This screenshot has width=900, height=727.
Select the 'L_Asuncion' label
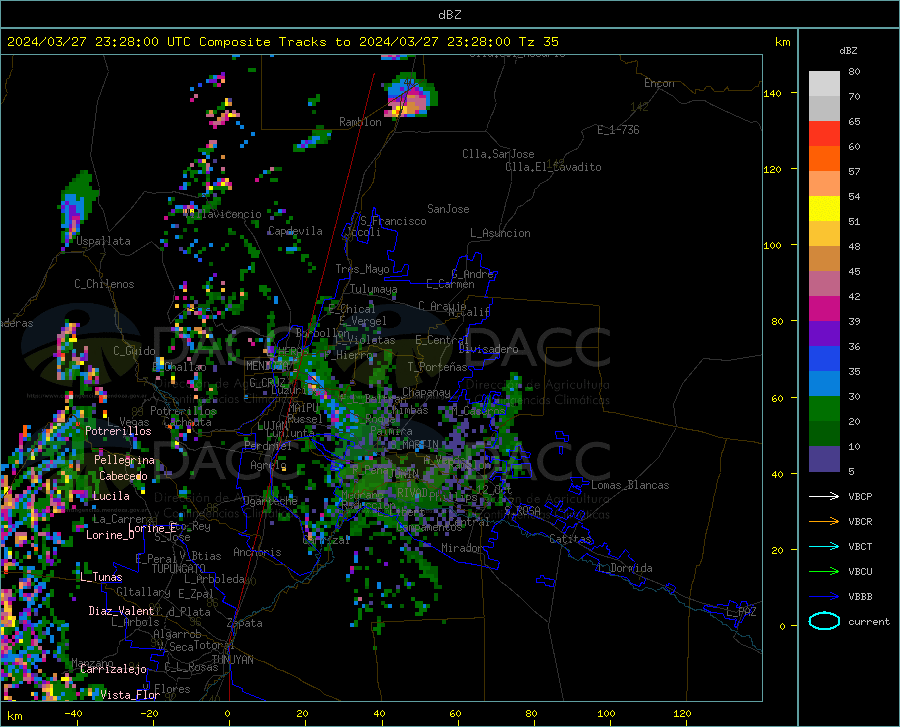pyautogui.click(x=501, y=233)
